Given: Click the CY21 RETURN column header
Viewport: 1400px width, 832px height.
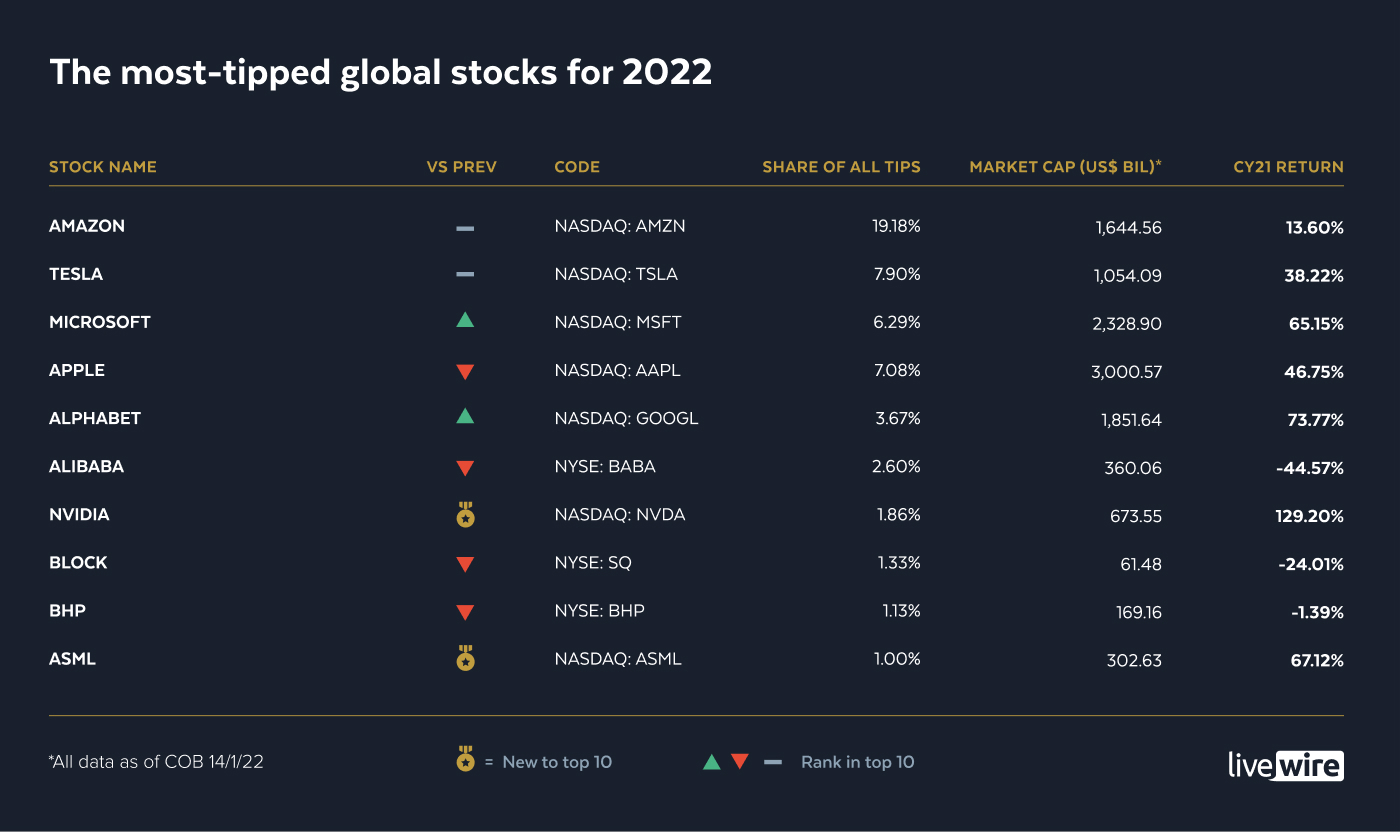Looking at the screenshot, I should point(1288,167).
